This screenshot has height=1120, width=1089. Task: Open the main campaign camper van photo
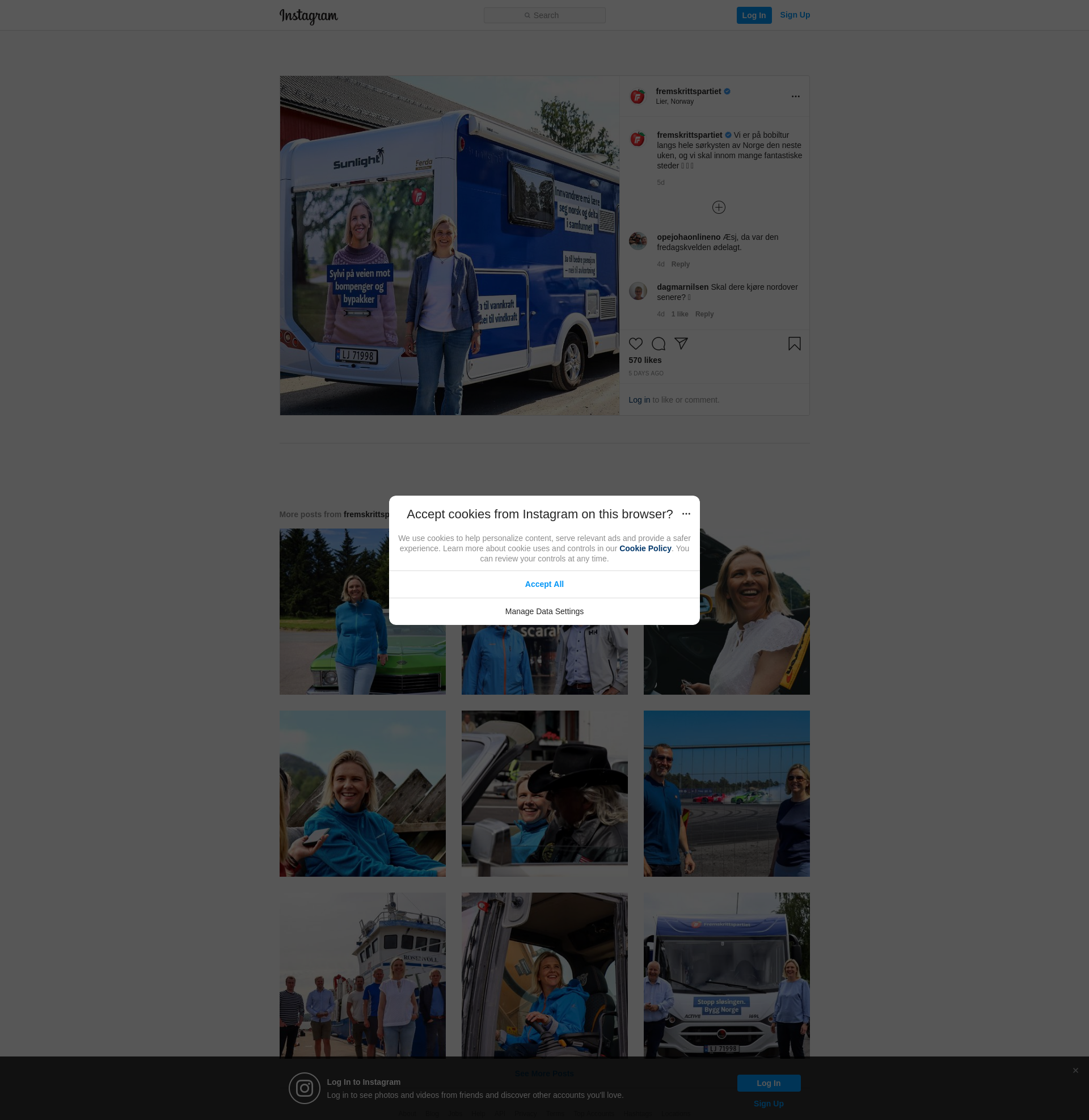450,246
